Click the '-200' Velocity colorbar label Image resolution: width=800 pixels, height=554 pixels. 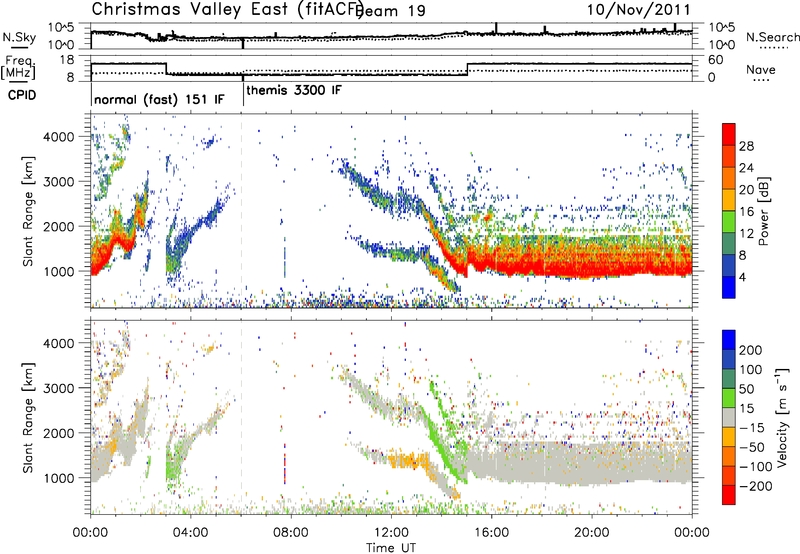click(x=755, y=486)
